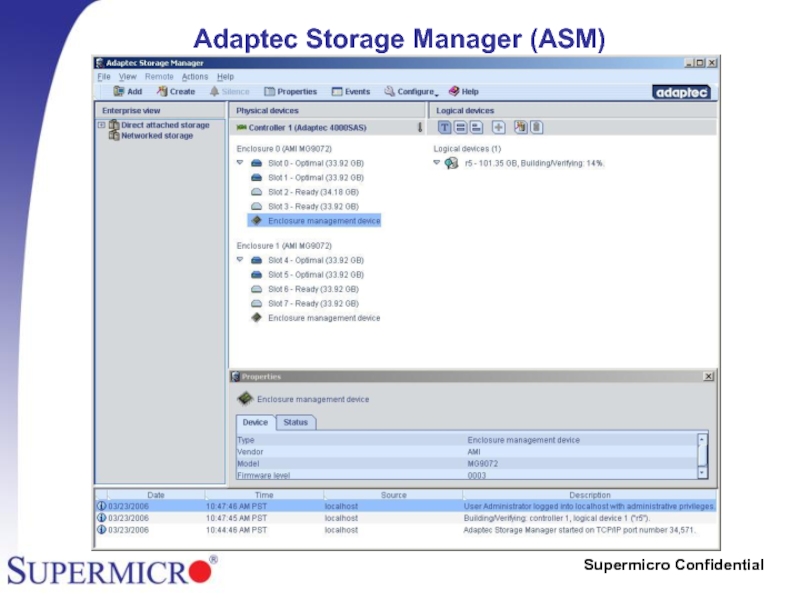Select full size capacity view icon
Screen dimensions: 800x600
pos(460,128)
